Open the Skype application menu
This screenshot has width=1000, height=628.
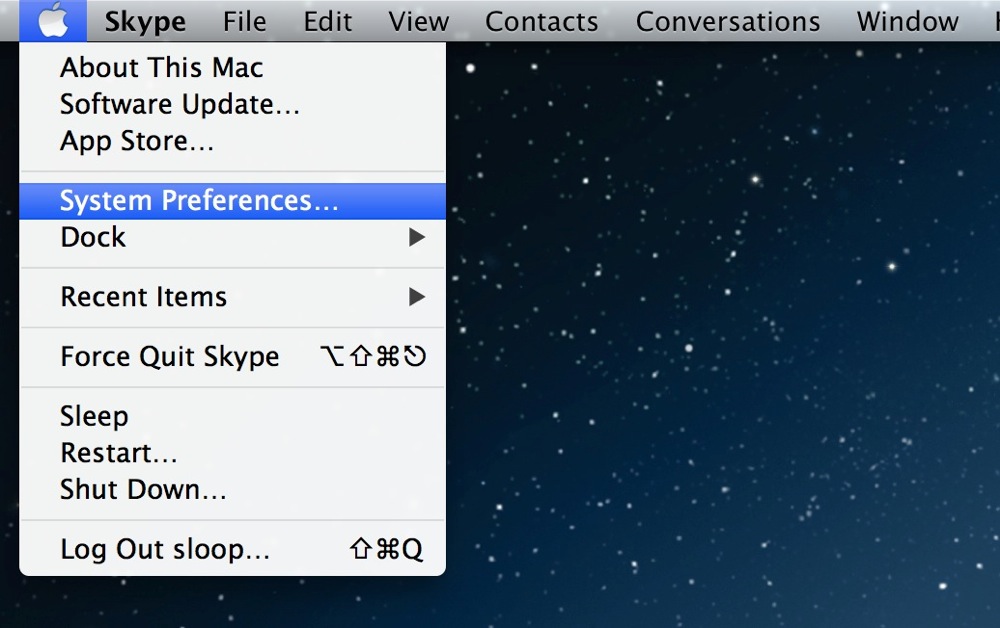click(145, 22)
